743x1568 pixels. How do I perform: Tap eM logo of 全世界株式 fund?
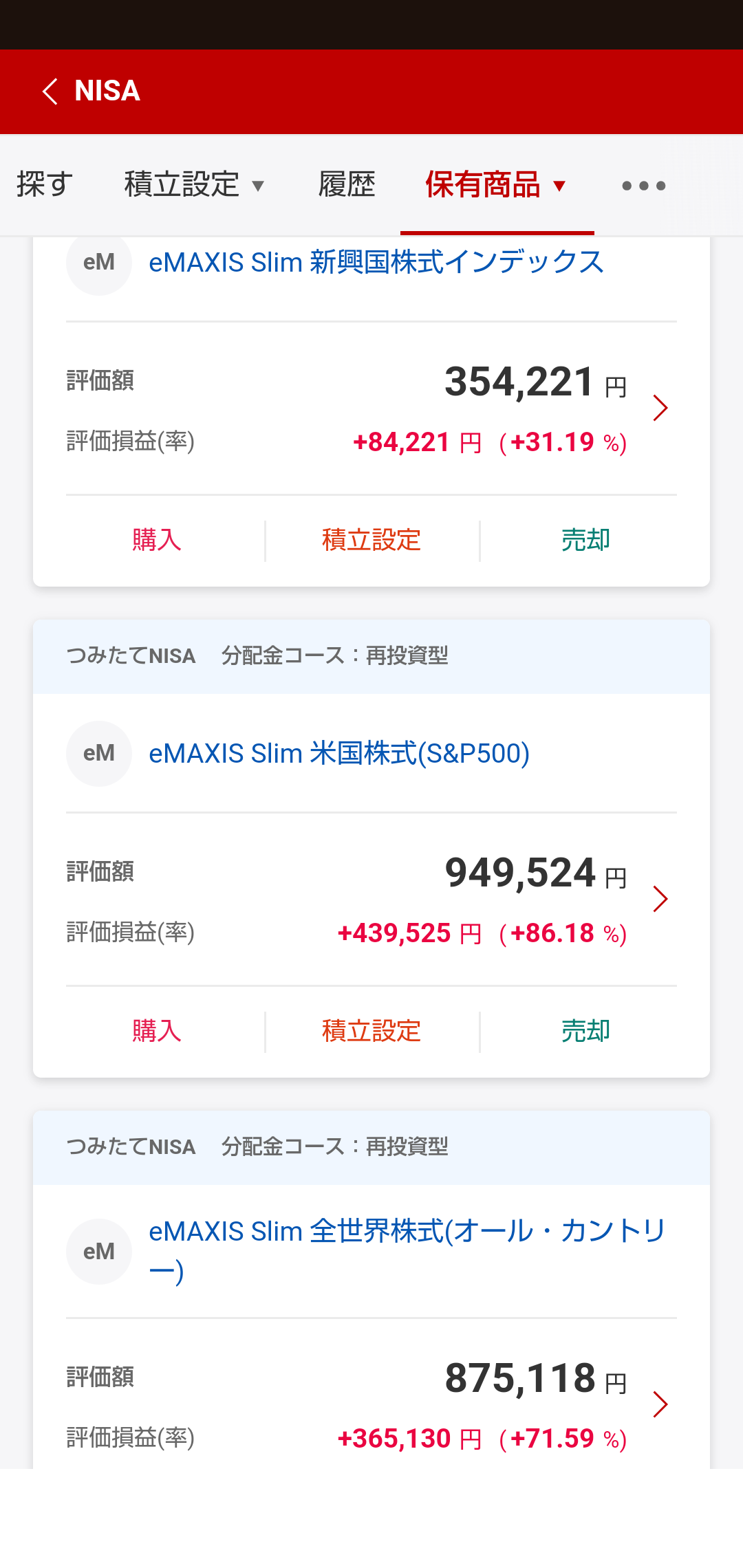click(99, 1252)
